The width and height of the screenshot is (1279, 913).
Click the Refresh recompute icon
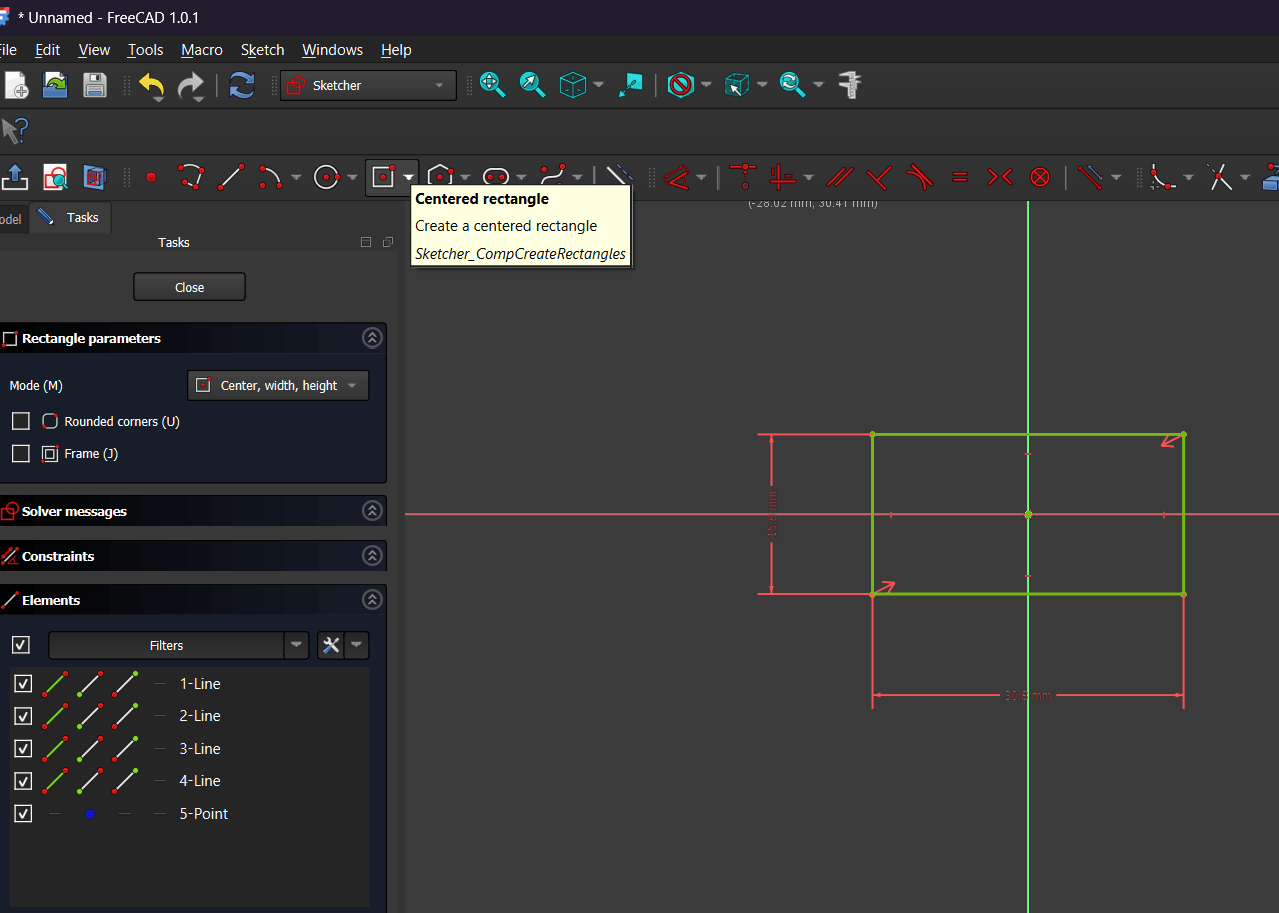tap(242, 85)
